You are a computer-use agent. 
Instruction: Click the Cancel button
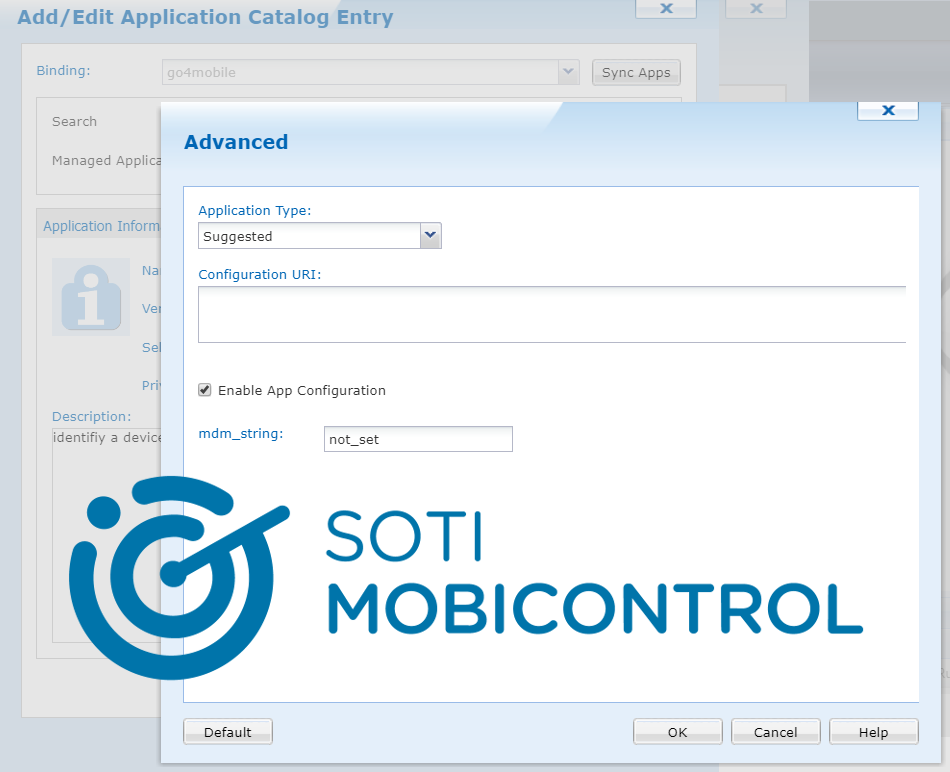776,732
